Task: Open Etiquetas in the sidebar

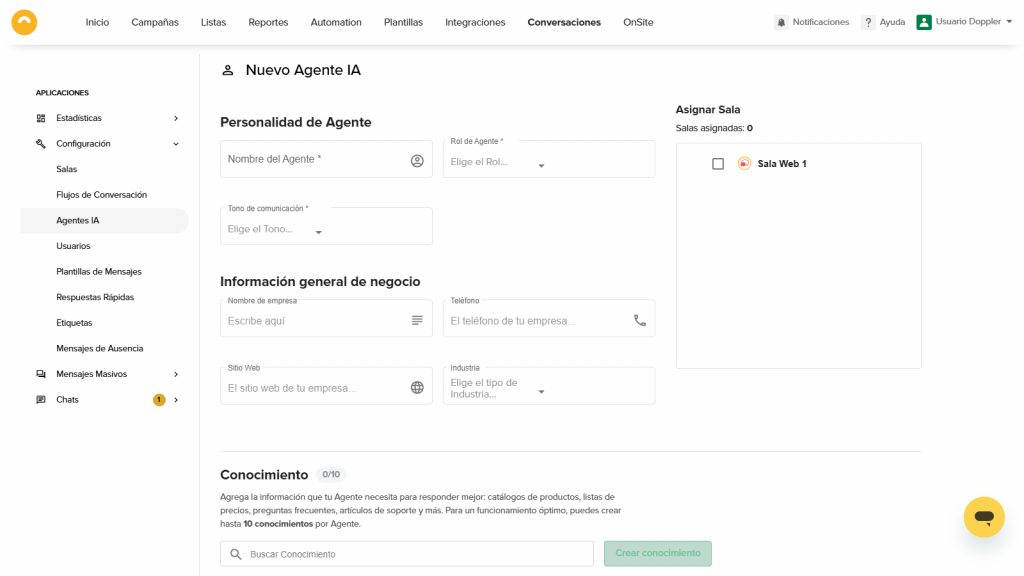Action: tap(74, 323)
